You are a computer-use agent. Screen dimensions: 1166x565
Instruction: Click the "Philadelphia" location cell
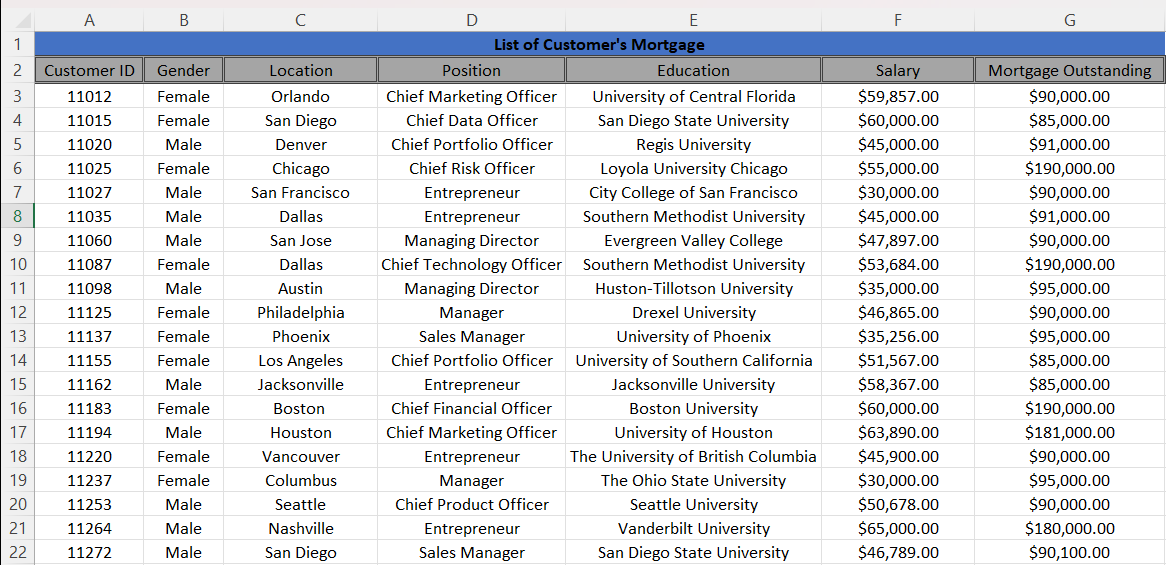[300, 313]
